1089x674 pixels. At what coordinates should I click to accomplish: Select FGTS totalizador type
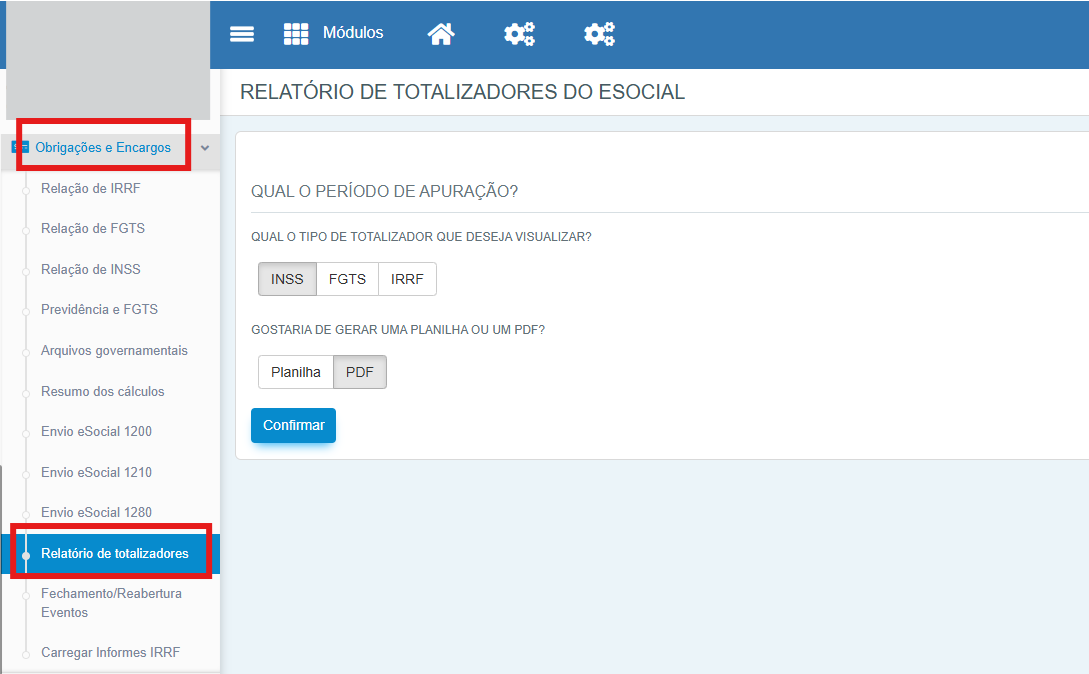347,279
